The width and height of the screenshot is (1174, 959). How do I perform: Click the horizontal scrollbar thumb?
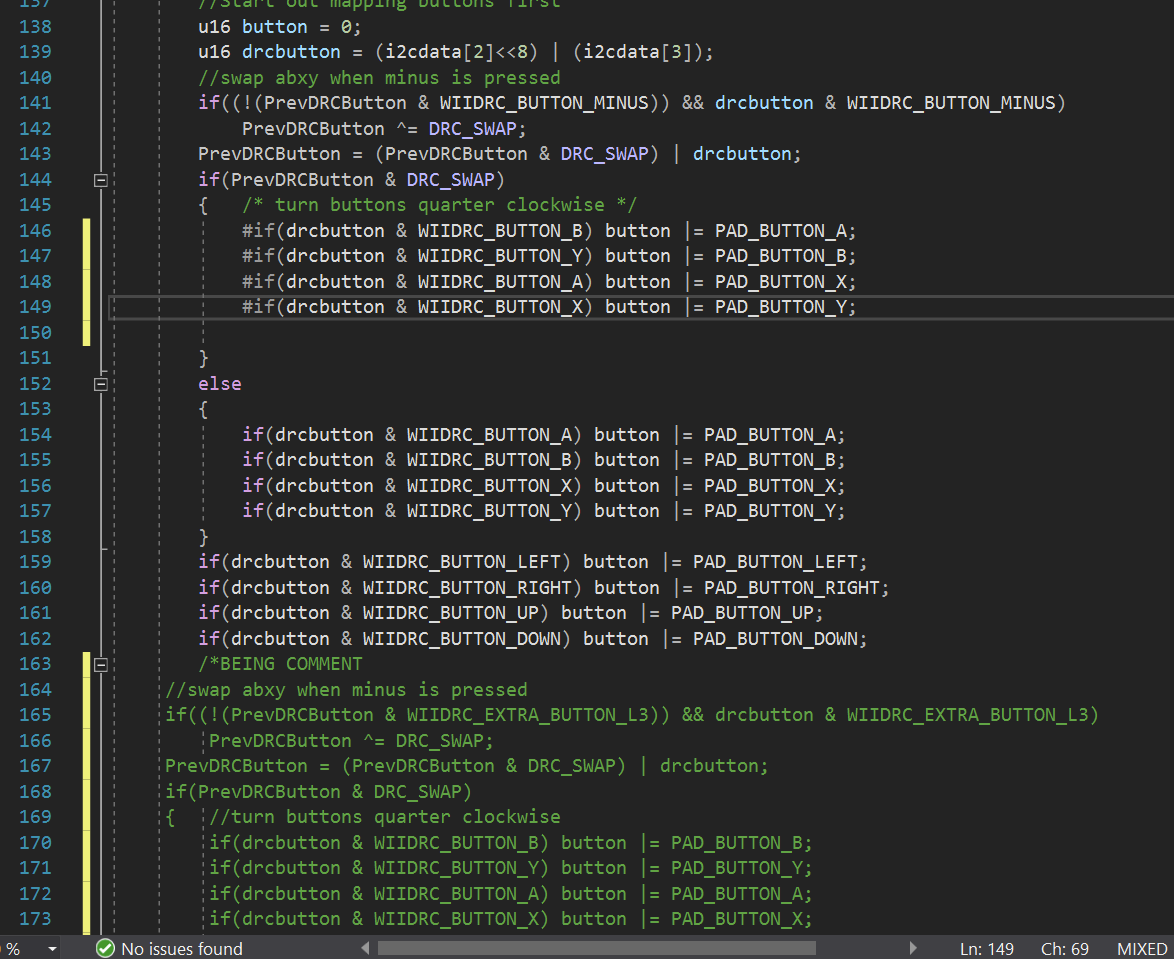[596, 948]
